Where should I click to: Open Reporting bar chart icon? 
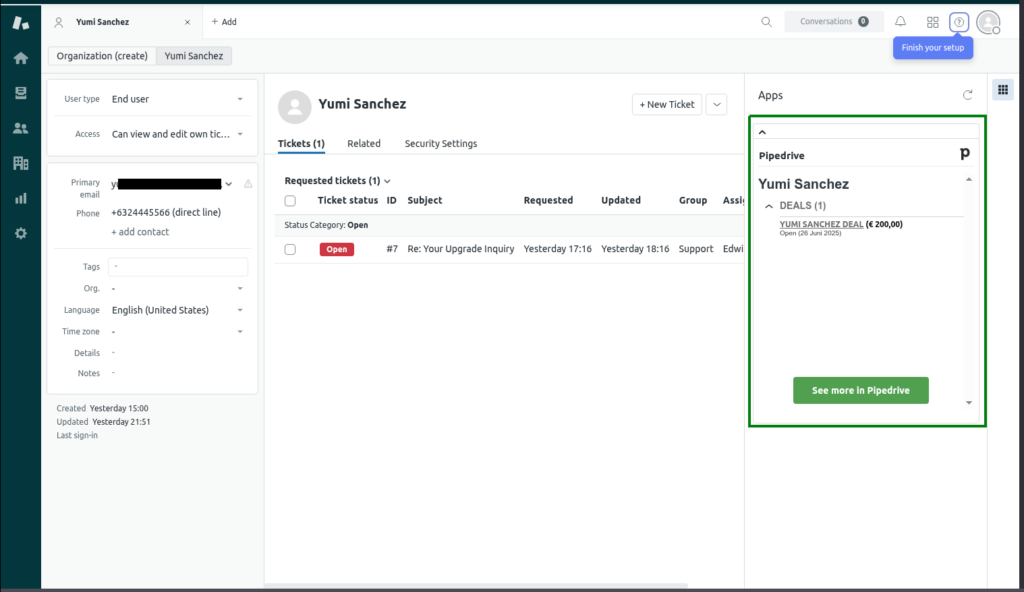[x=21, y=198]
